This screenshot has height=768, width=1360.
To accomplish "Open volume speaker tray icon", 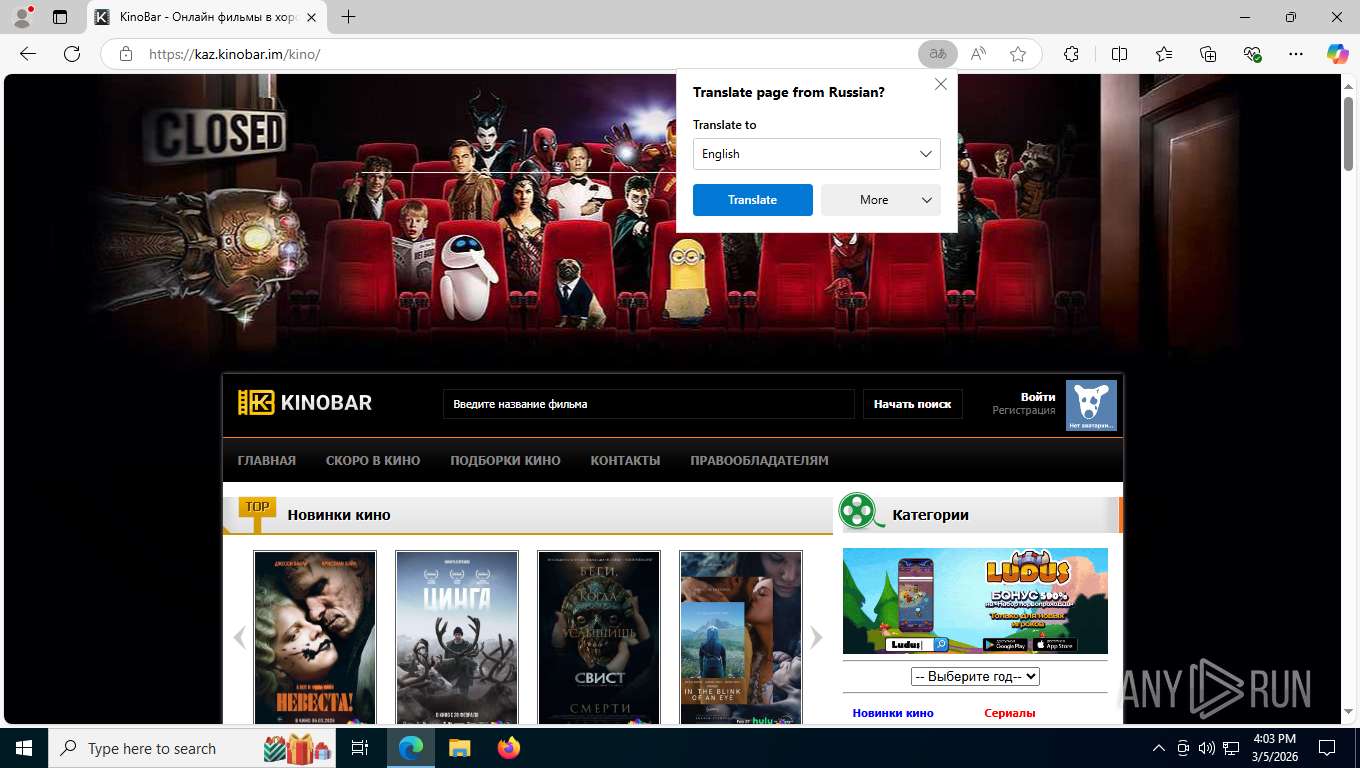I will (x=1207, y=748).
